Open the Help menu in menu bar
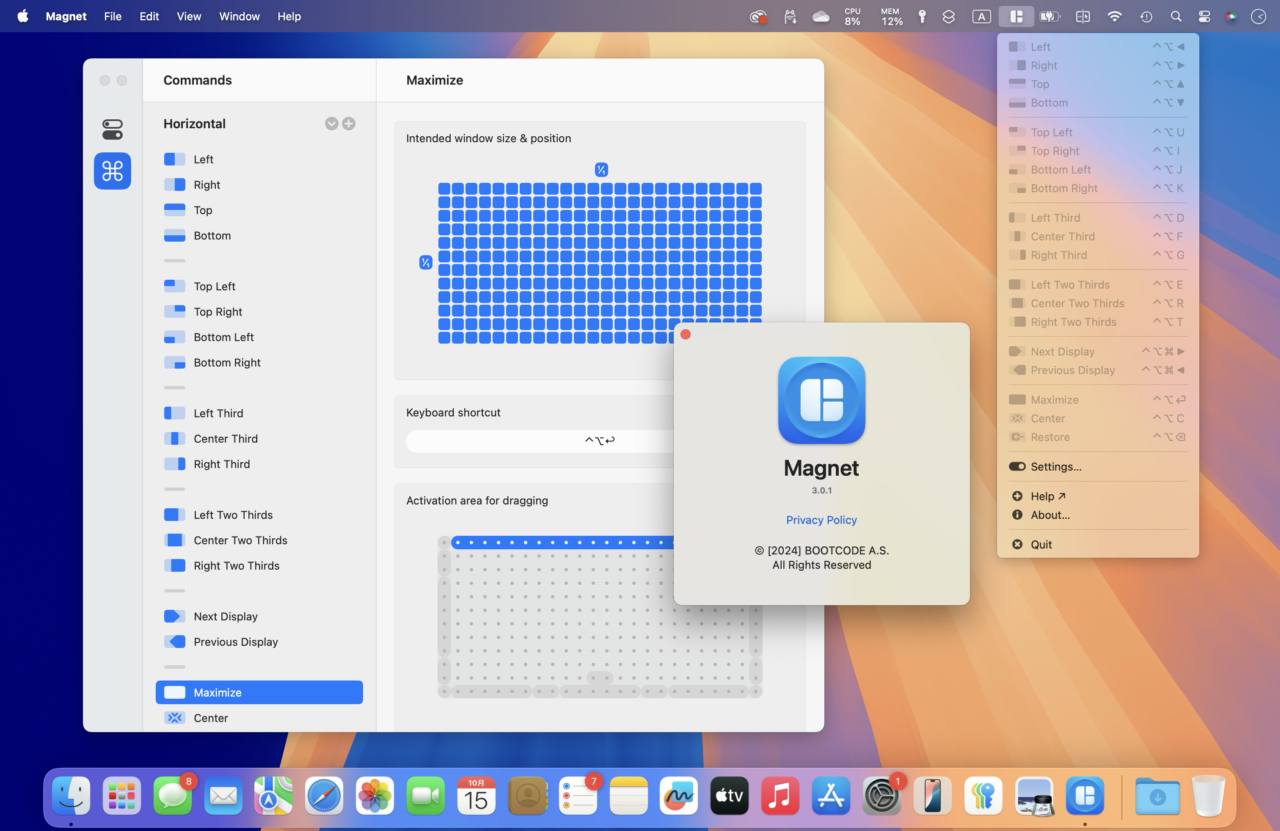1280x831 pixels. (289, 16)
